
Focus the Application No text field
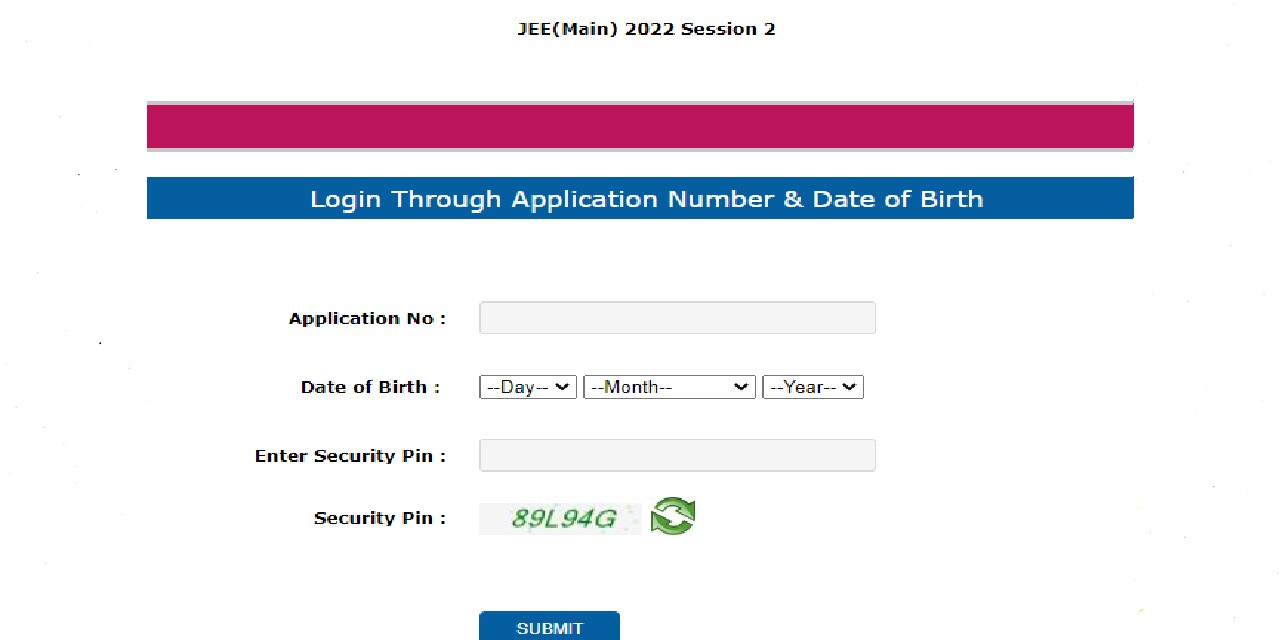677,318
